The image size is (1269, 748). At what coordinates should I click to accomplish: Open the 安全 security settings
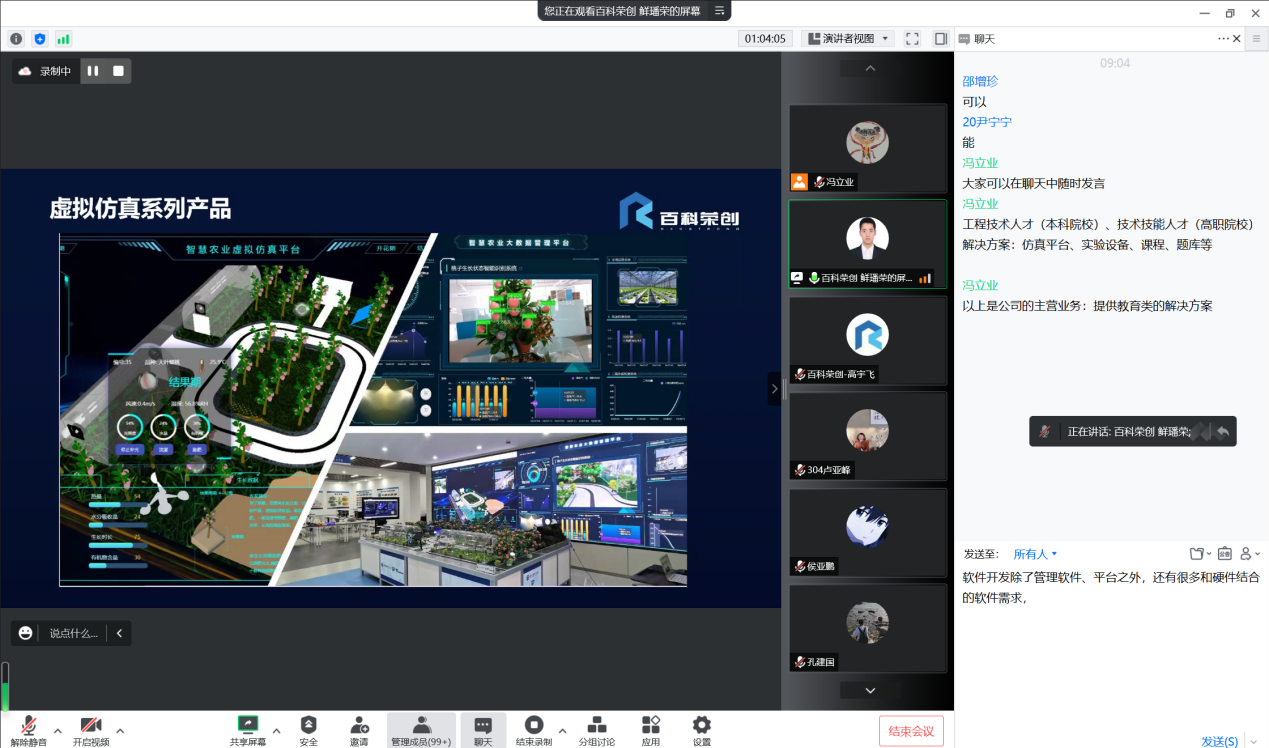(x=309, y=730)
